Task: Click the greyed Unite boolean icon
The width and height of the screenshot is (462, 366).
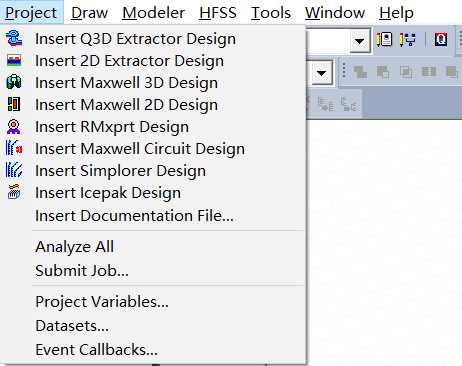Action: tap(360, 72)
